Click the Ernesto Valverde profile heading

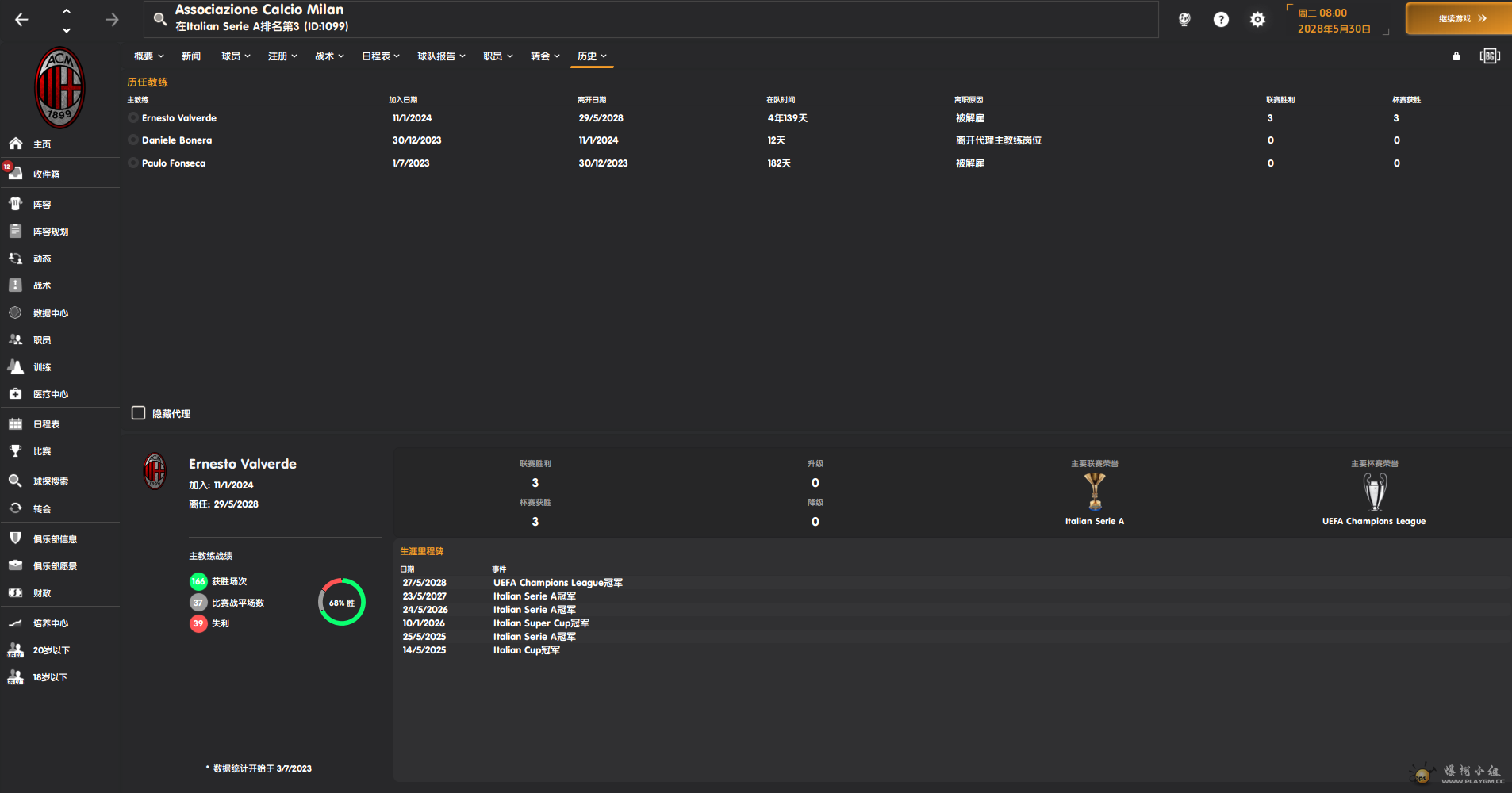(x=243, y=464)
